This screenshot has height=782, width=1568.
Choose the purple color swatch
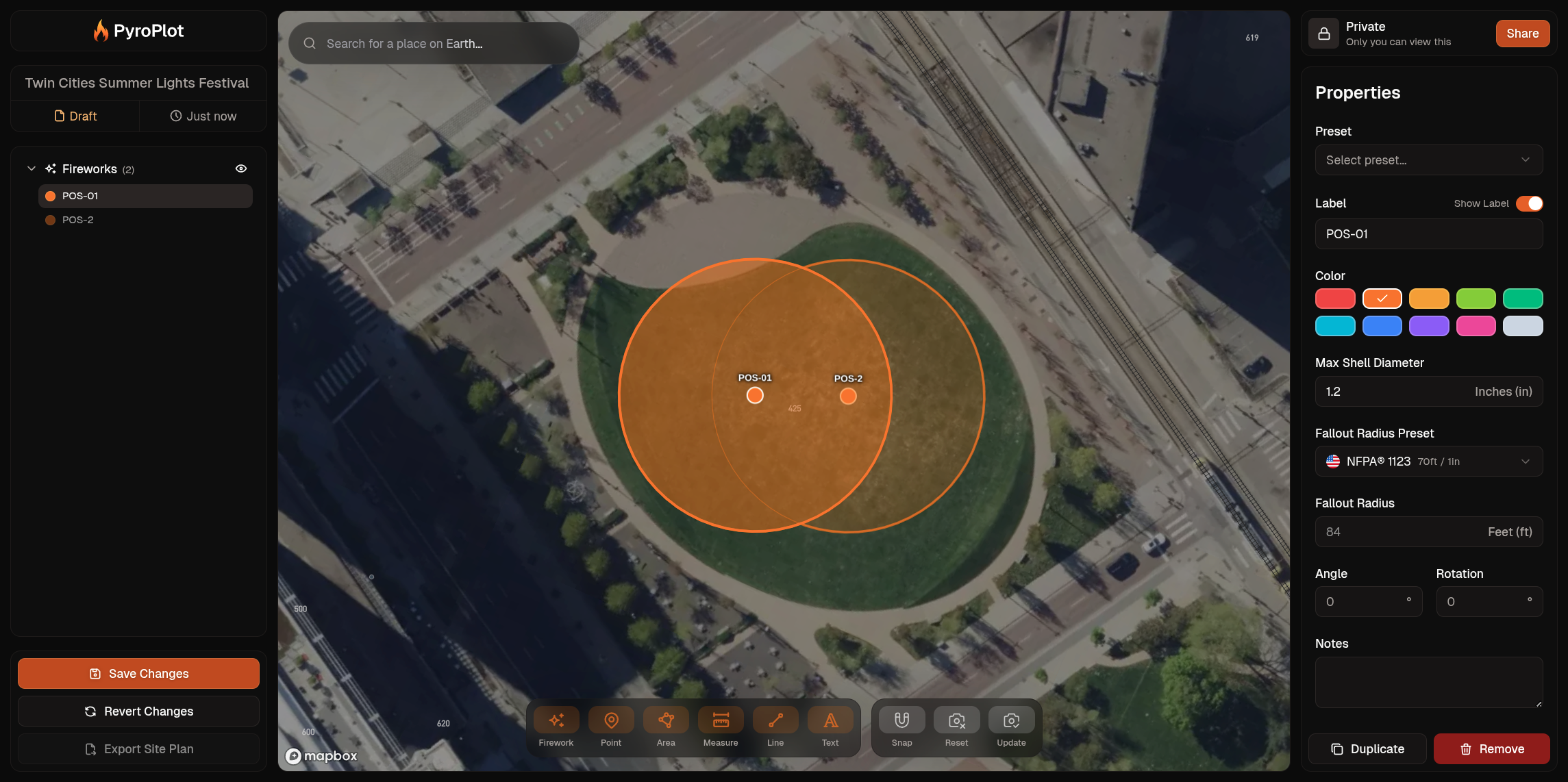click(x=1428, y=326)
